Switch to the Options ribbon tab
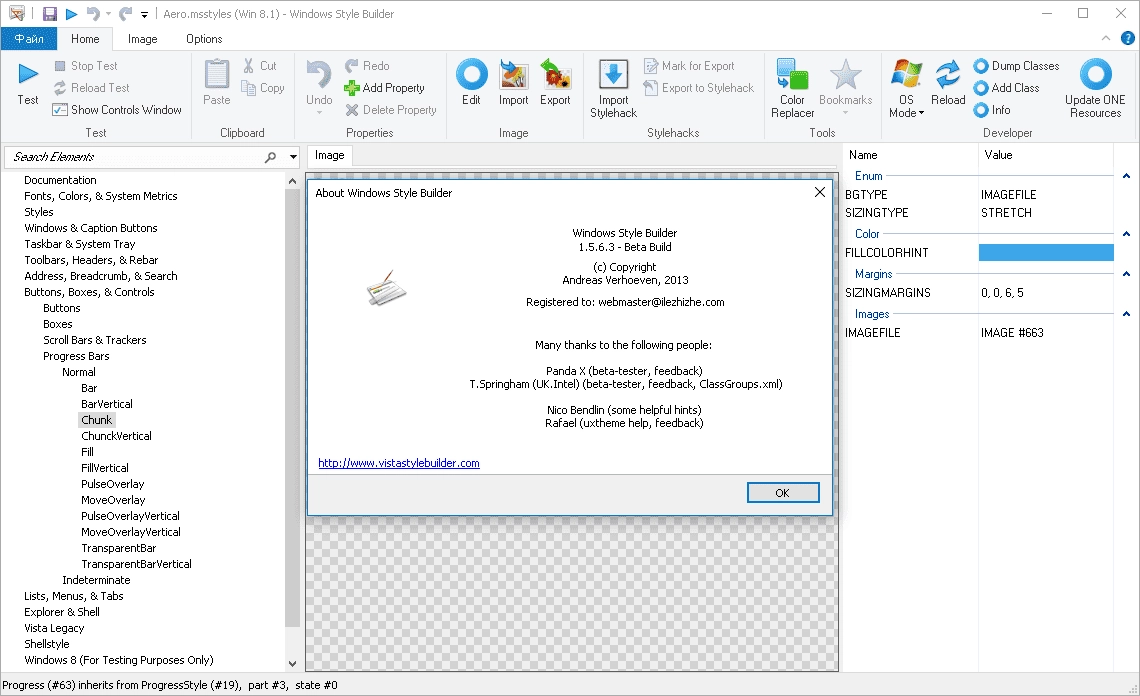 pyautogui.click(x=204, y=39)
